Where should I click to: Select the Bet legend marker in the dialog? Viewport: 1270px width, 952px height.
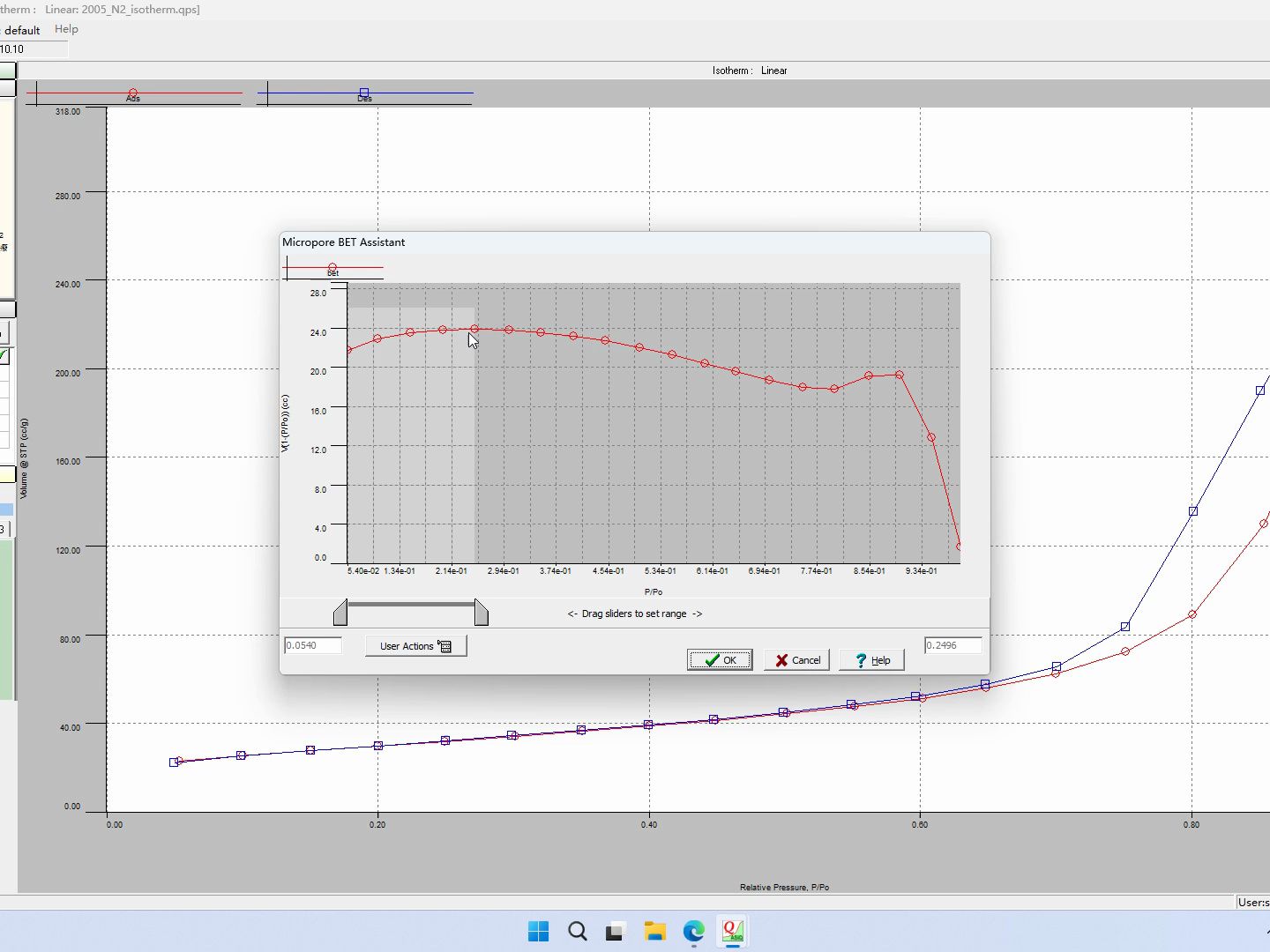click(332, 268)
